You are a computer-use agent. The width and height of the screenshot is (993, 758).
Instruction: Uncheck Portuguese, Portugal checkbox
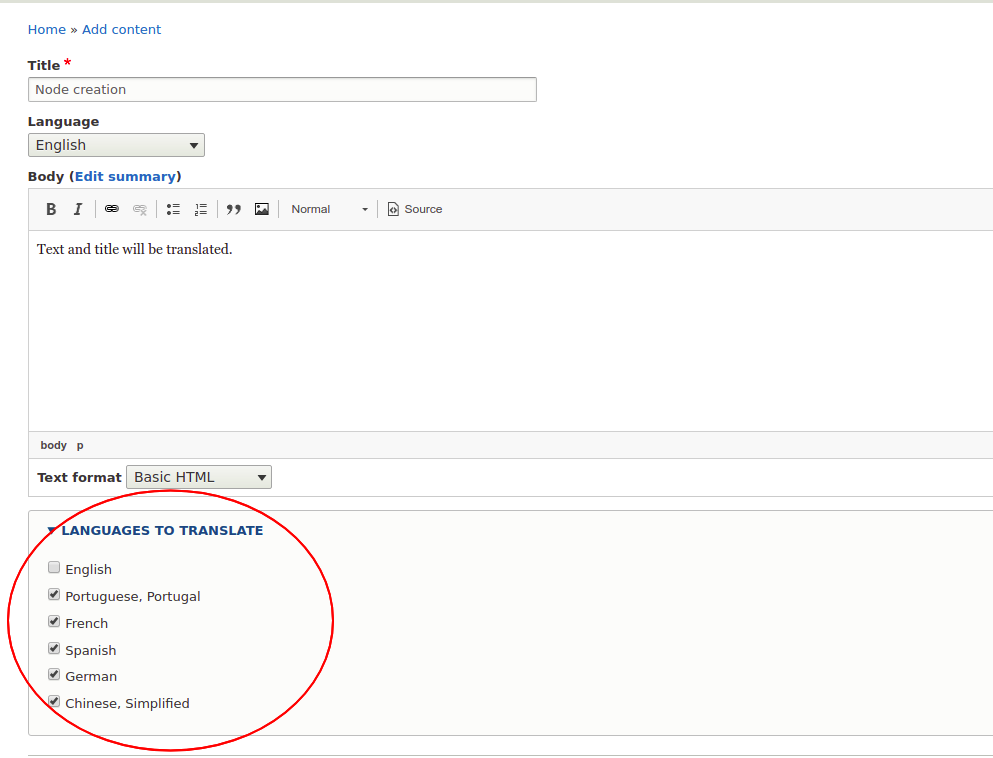coord(54,595)
